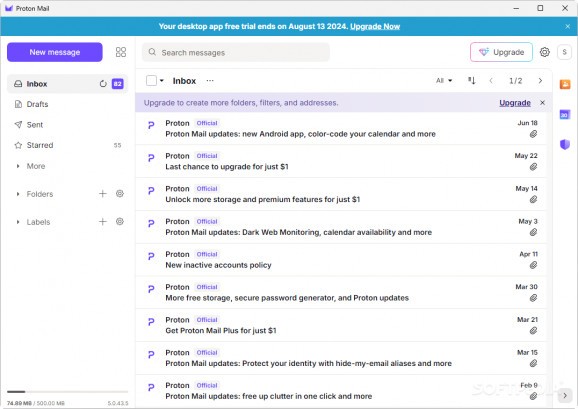Open the settings gear in the top bar
The height and width of the screenshot is (409, 578).
click(x=544, y=52)
